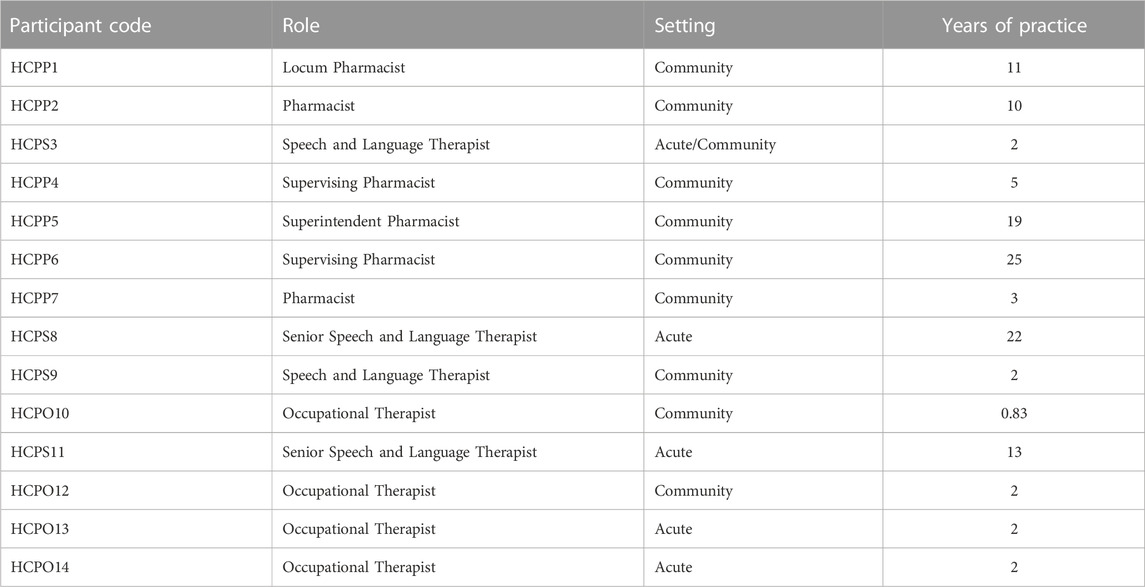Click participant code HCPO12

(x=39, y=491)
